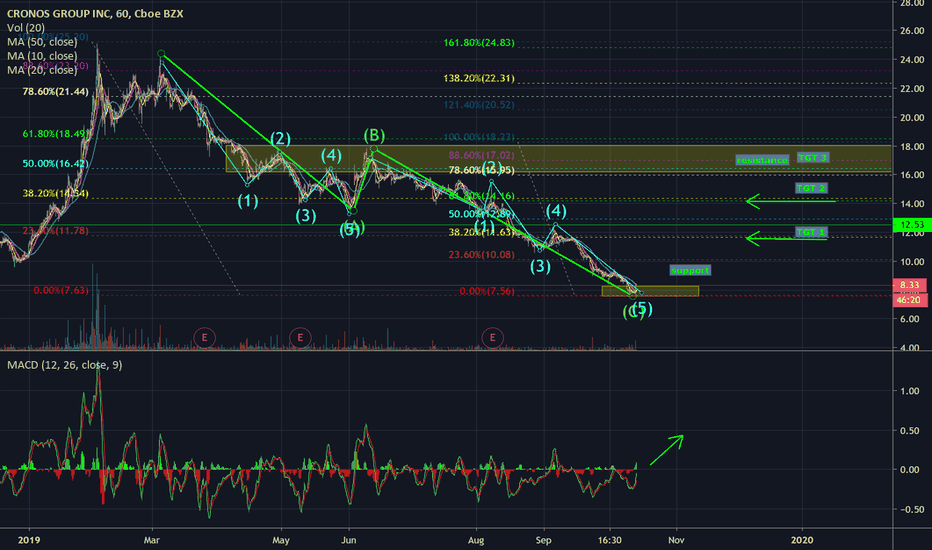Select the 61.80%(18.49) retracement label
This screenshot has height=550, width=932.
tap(55, 134)
